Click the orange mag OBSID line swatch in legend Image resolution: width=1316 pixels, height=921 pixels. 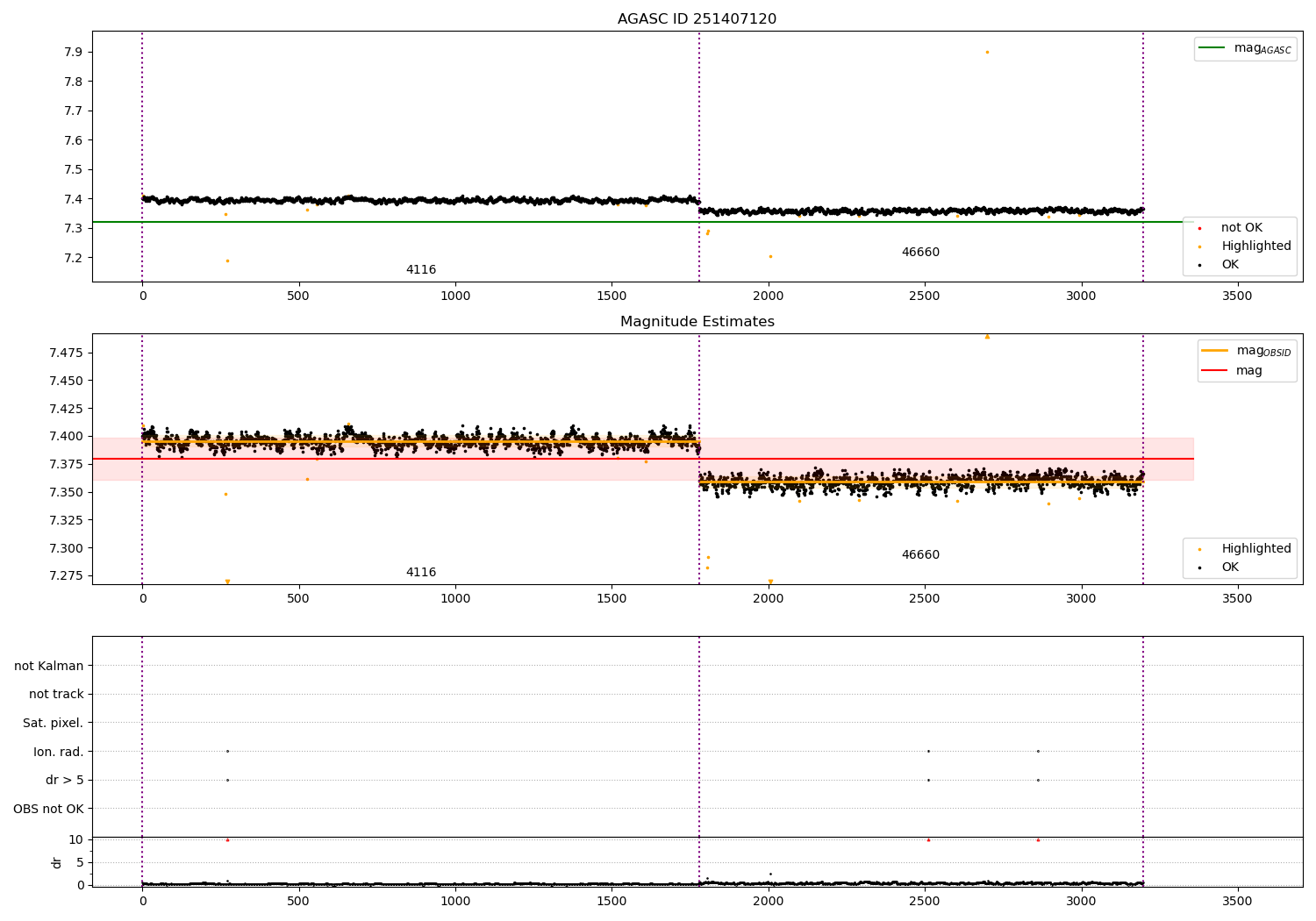(x=1215, y=351)
